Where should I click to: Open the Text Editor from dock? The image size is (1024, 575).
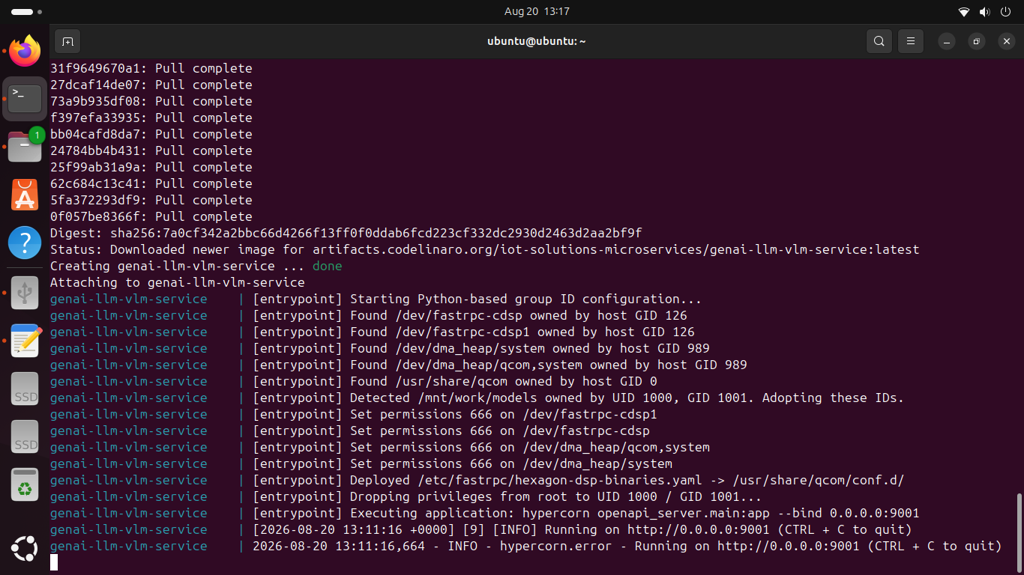25,340
